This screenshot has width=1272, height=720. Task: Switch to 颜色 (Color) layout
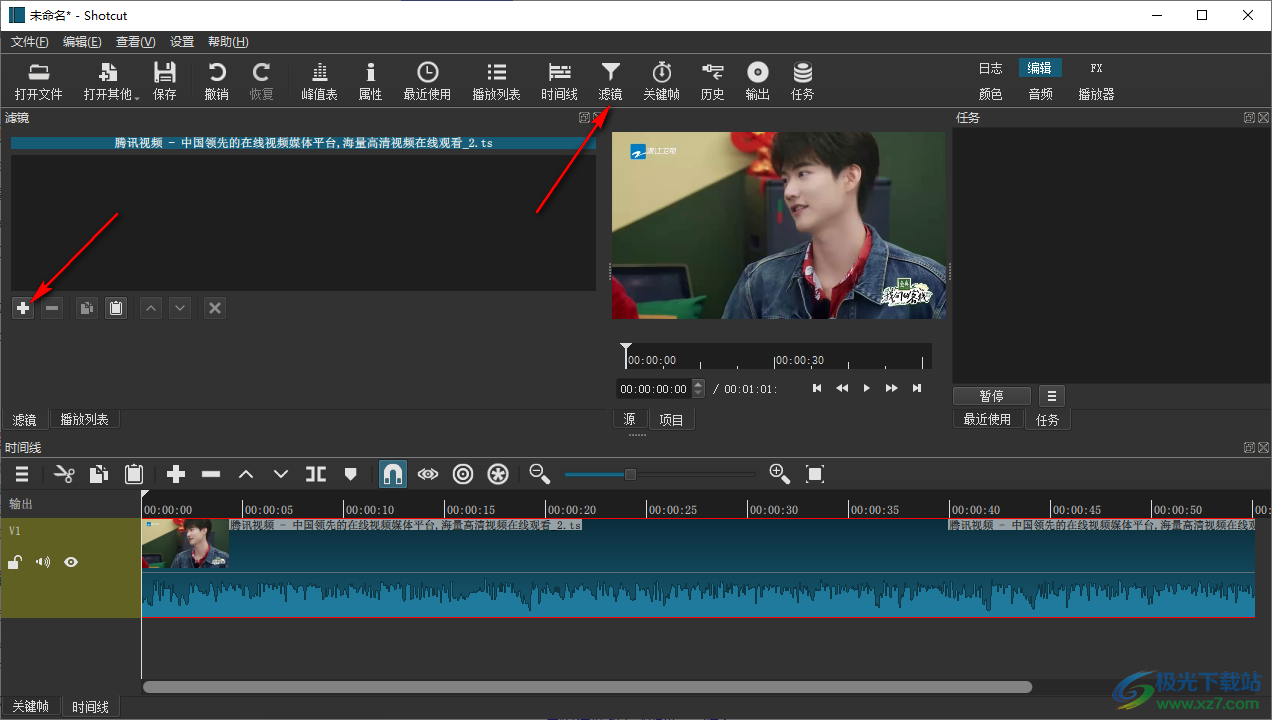click(x=990, y=94)
